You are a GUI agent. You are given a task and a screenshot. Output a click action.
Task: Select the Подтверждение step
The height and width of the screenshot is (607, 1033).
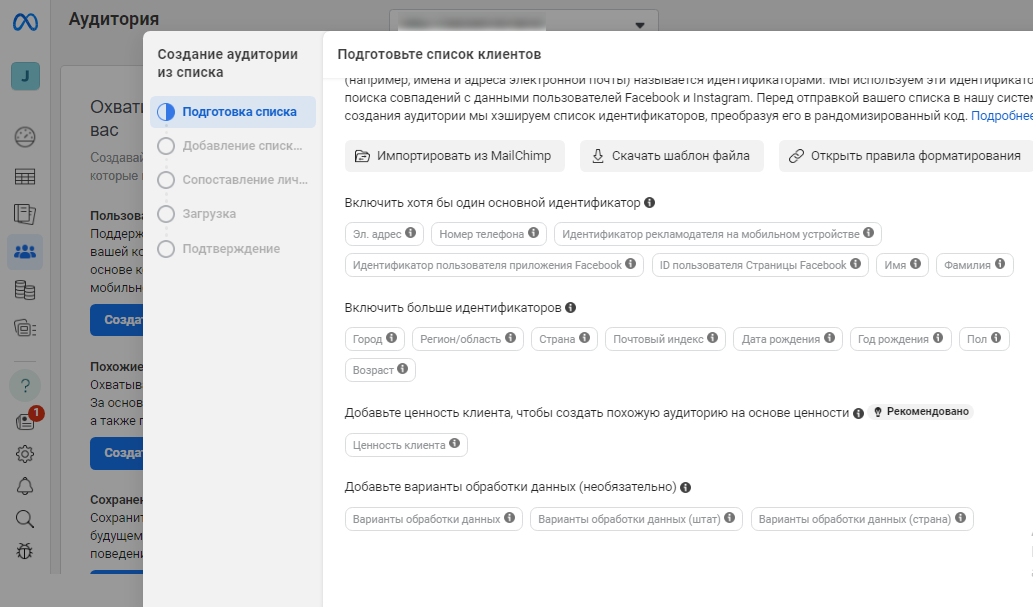(233, 248)
